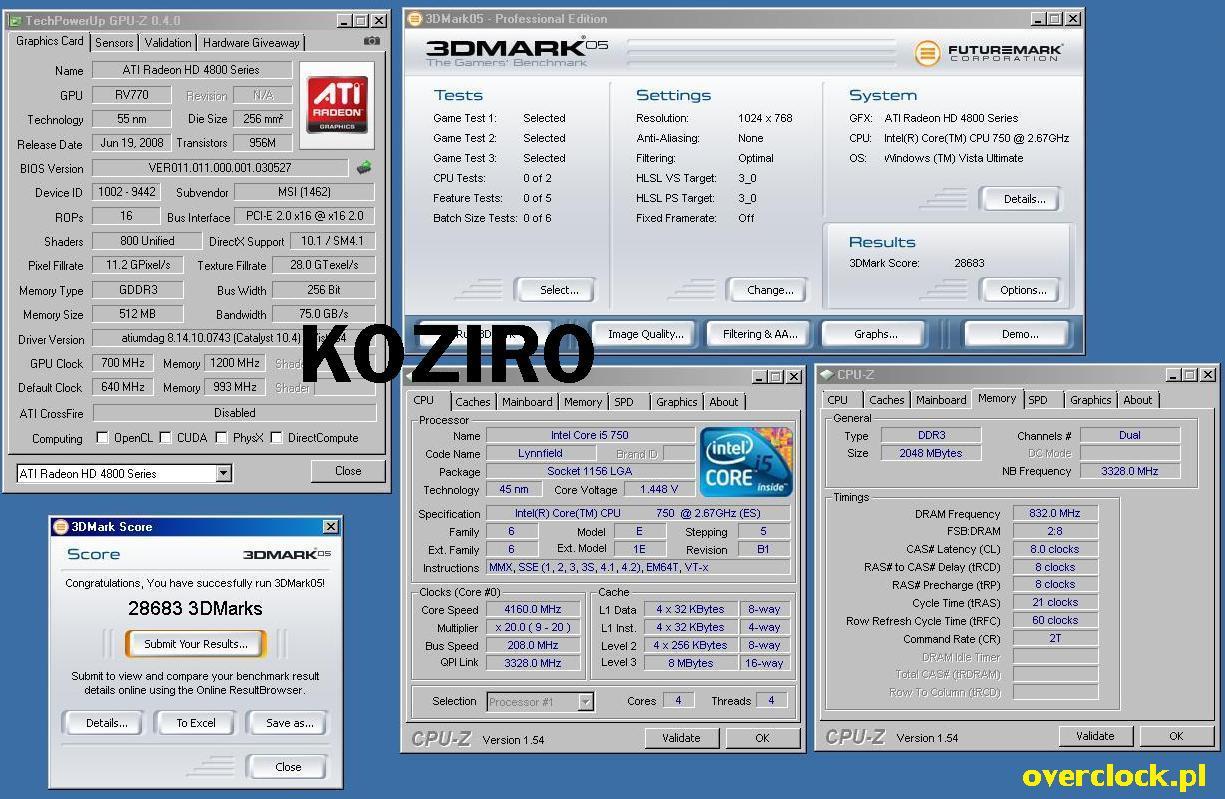Screen dimensions: 1225x799
Task: Open SPD tab in left CPU-Z window
Action: [624, 401]
